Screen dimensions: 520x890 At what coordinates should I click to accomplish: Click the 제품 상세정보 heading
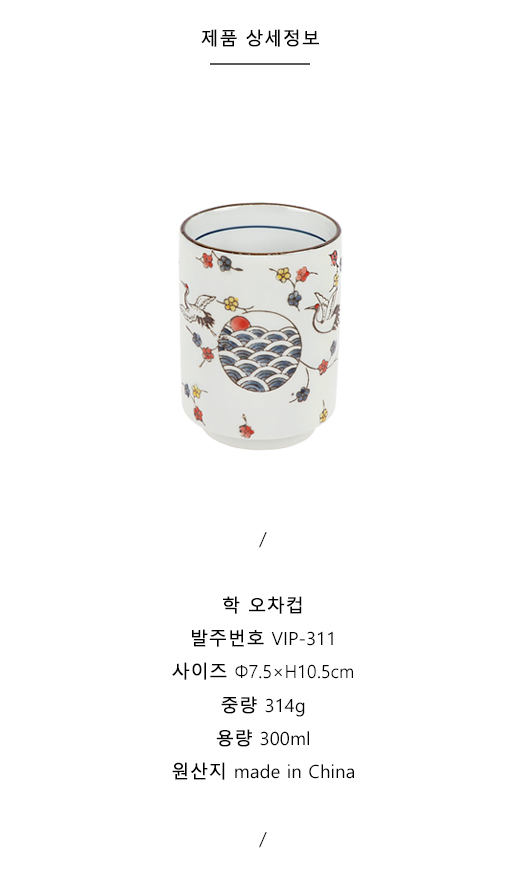tap(260, 38)
